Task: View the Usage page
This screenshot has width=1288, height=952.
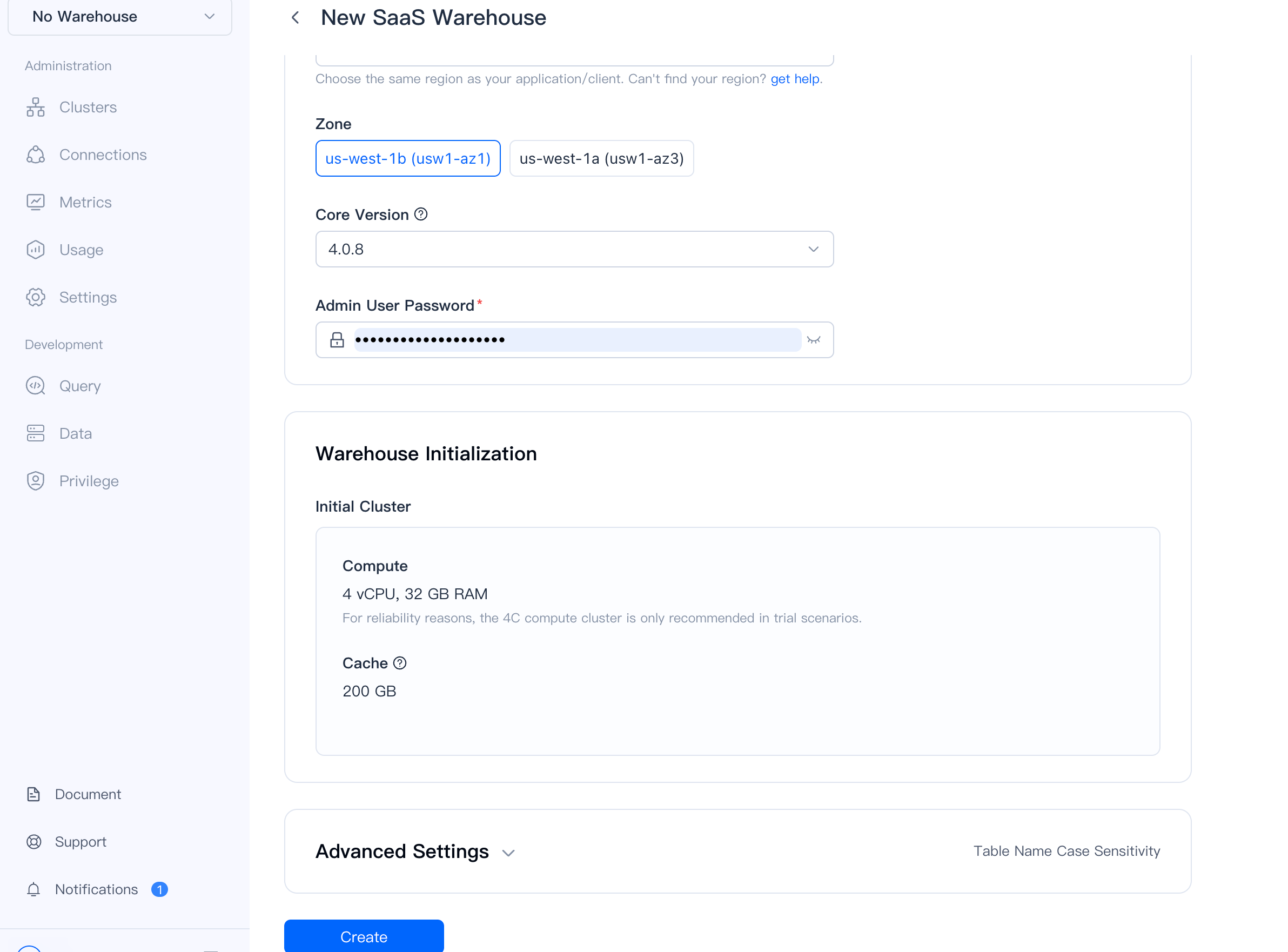Action: coord(81,250)
